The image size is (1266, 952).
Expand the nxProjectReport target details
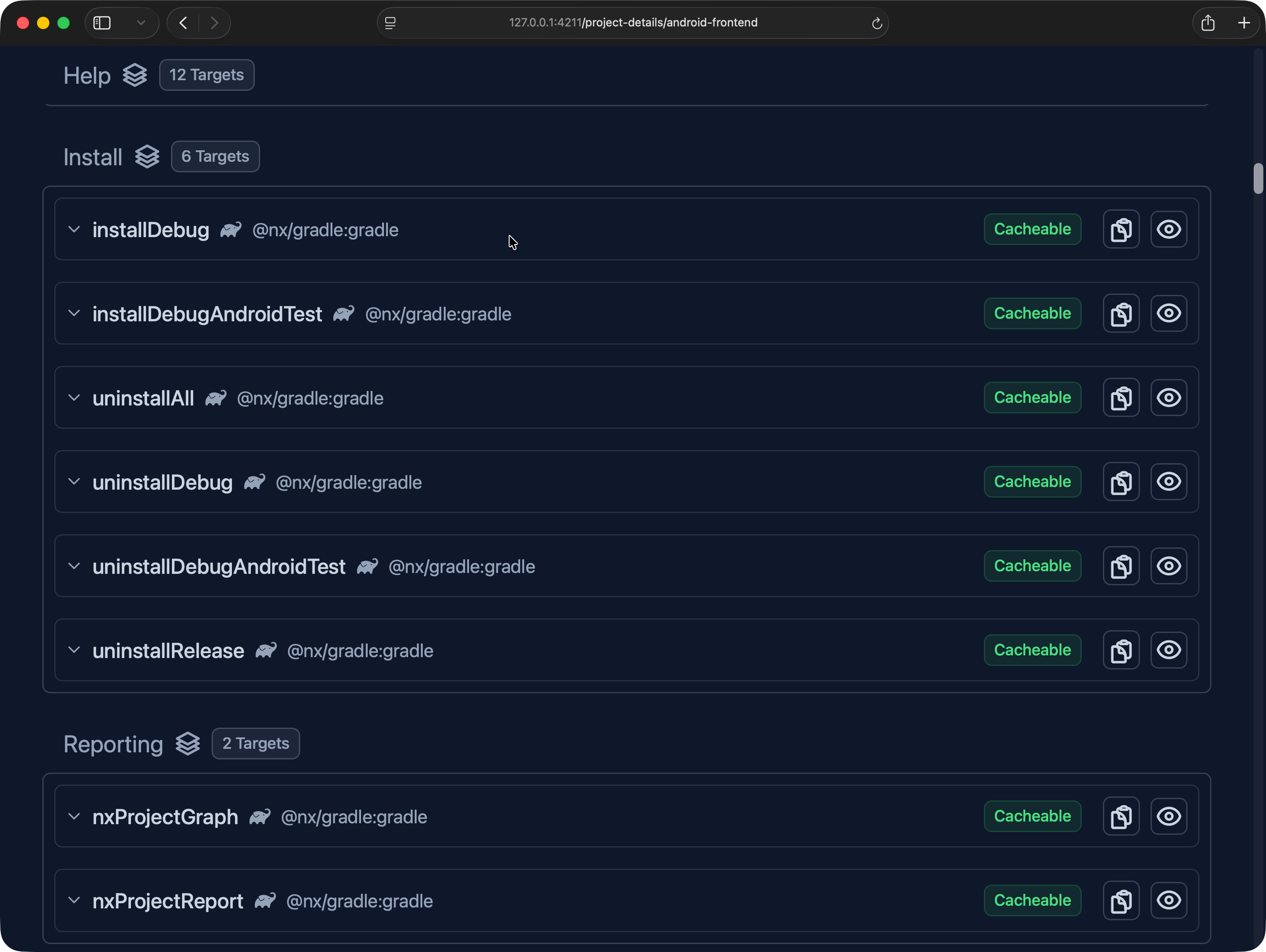[x=74, y=900]
